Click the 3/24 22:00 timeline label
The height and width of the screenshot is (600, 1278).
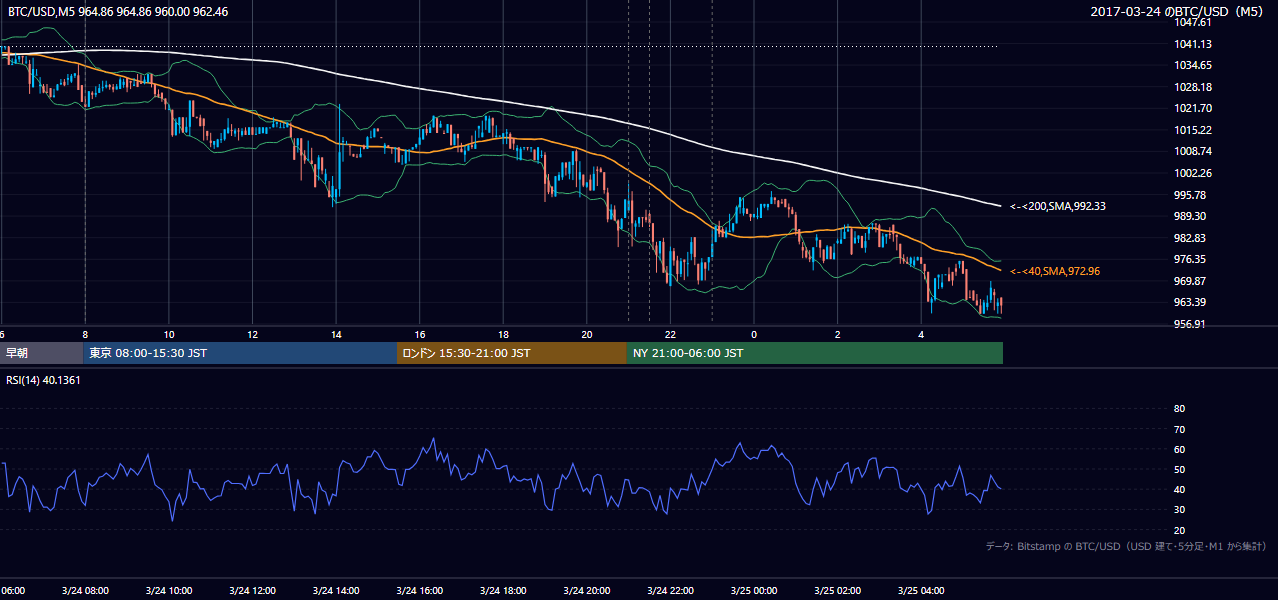669,590
